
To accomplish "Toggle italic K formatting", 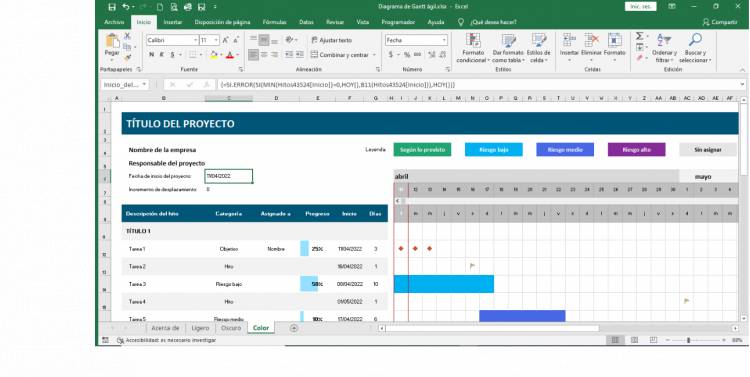I will [x=162, y=55].
